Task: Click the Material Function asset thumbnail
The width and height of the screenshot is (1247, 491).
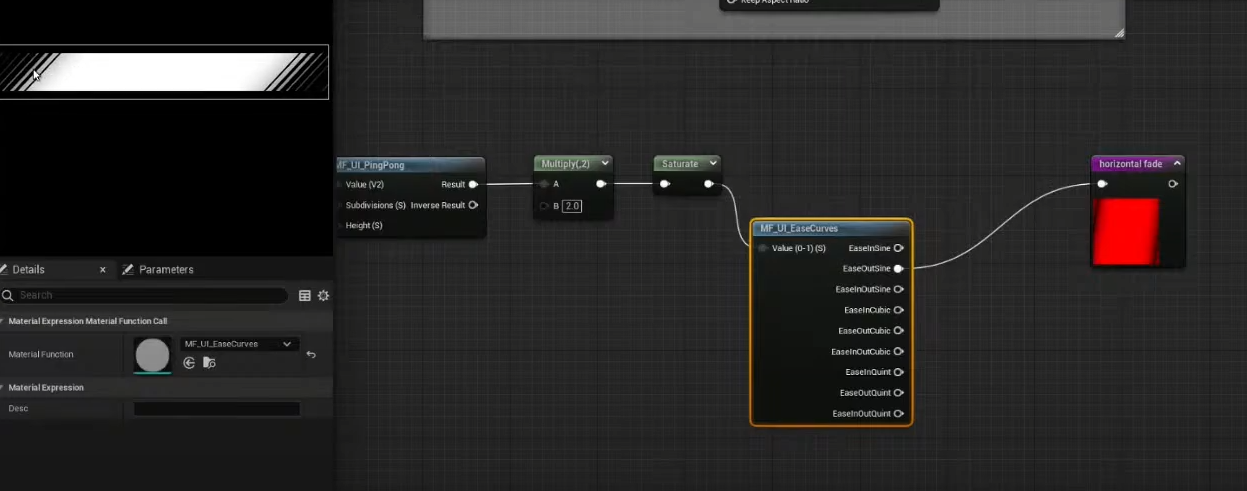Action: [x=153, y=355]
